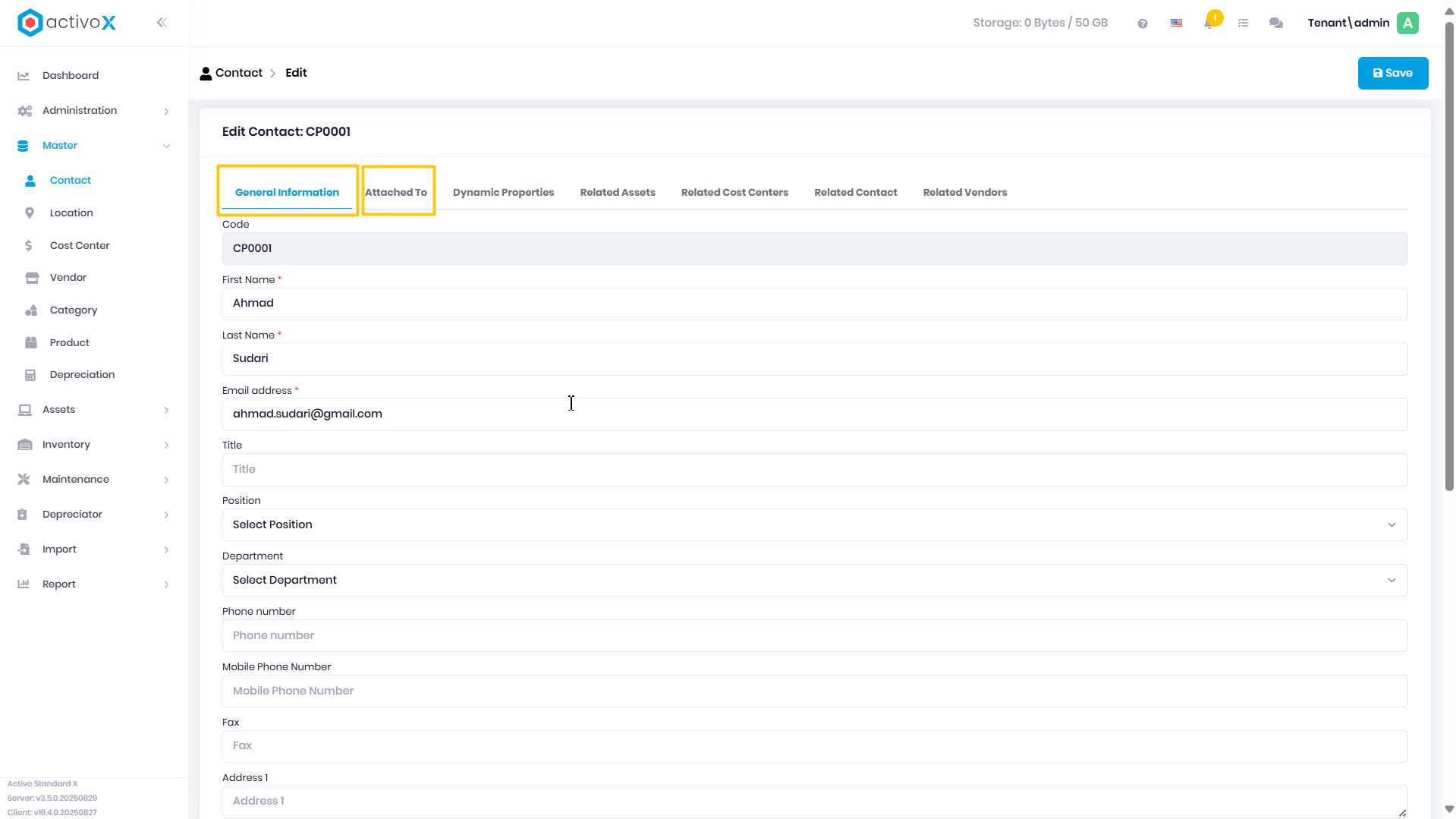Image resolution: width=1456 pixels, height=819 pixels.
Task: Open the chat bubbles icon
Action: coord(1276,24)
